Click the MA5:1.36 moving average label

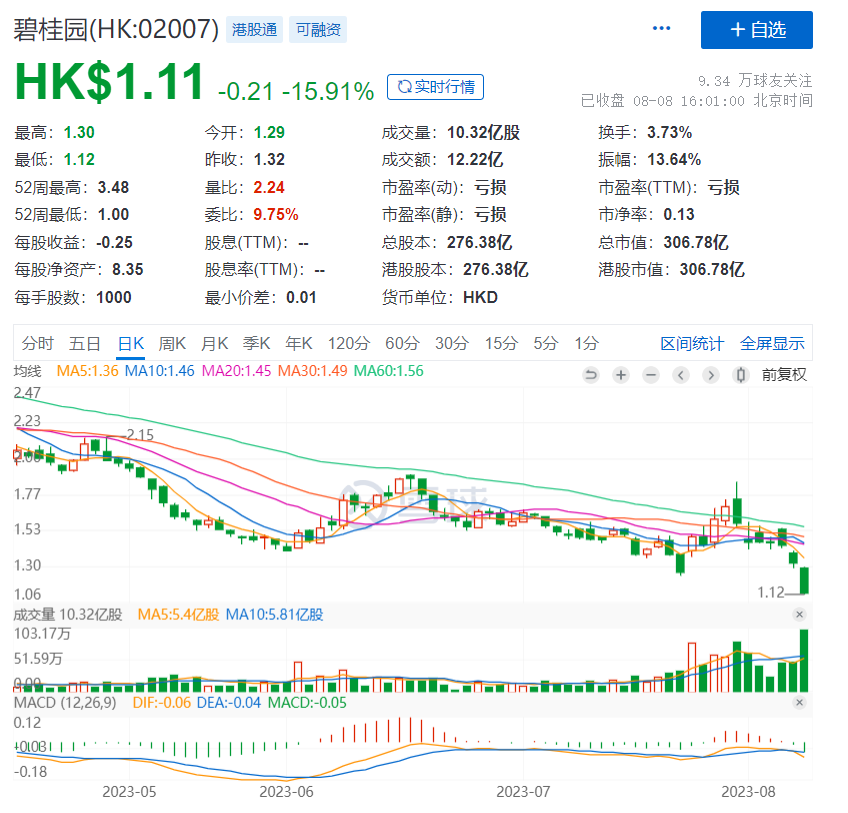coord(87,371)
